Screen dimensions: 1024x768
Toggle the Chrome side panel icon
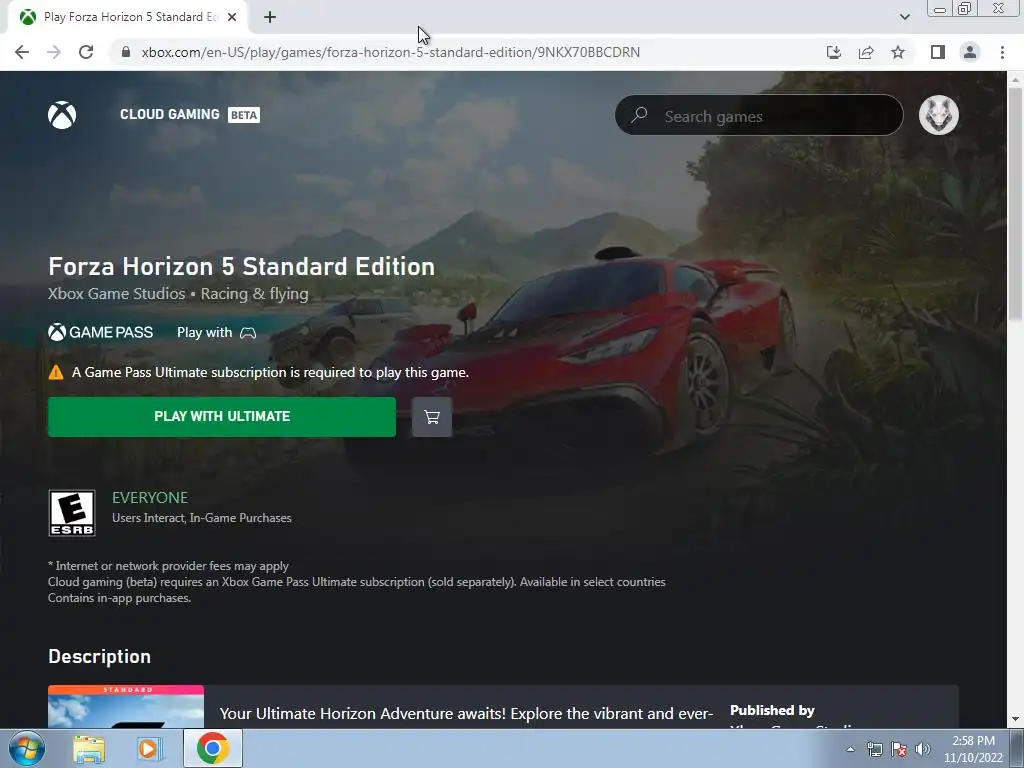click(x=938, y=52)
